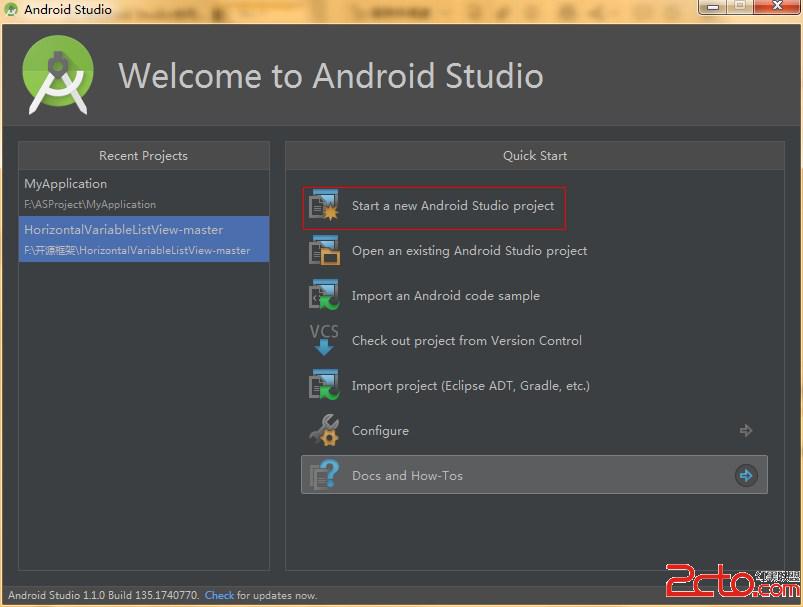Click the new project icon with orange starburst
This screenshot has width=803, height=607.
(324, 205)
